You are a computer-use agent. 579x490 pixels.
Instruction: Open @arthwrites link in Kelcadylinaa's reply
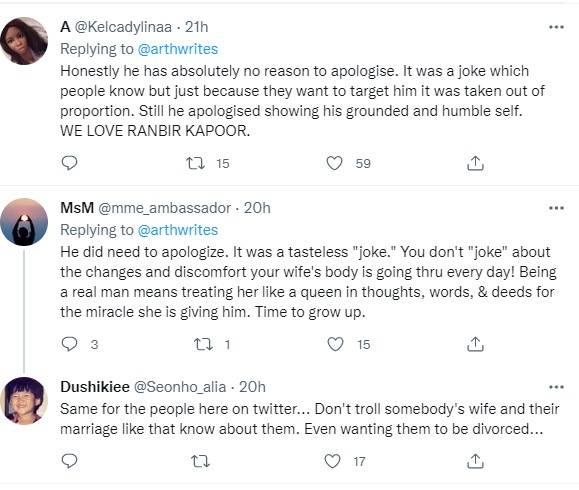click(x=178, y=49)
